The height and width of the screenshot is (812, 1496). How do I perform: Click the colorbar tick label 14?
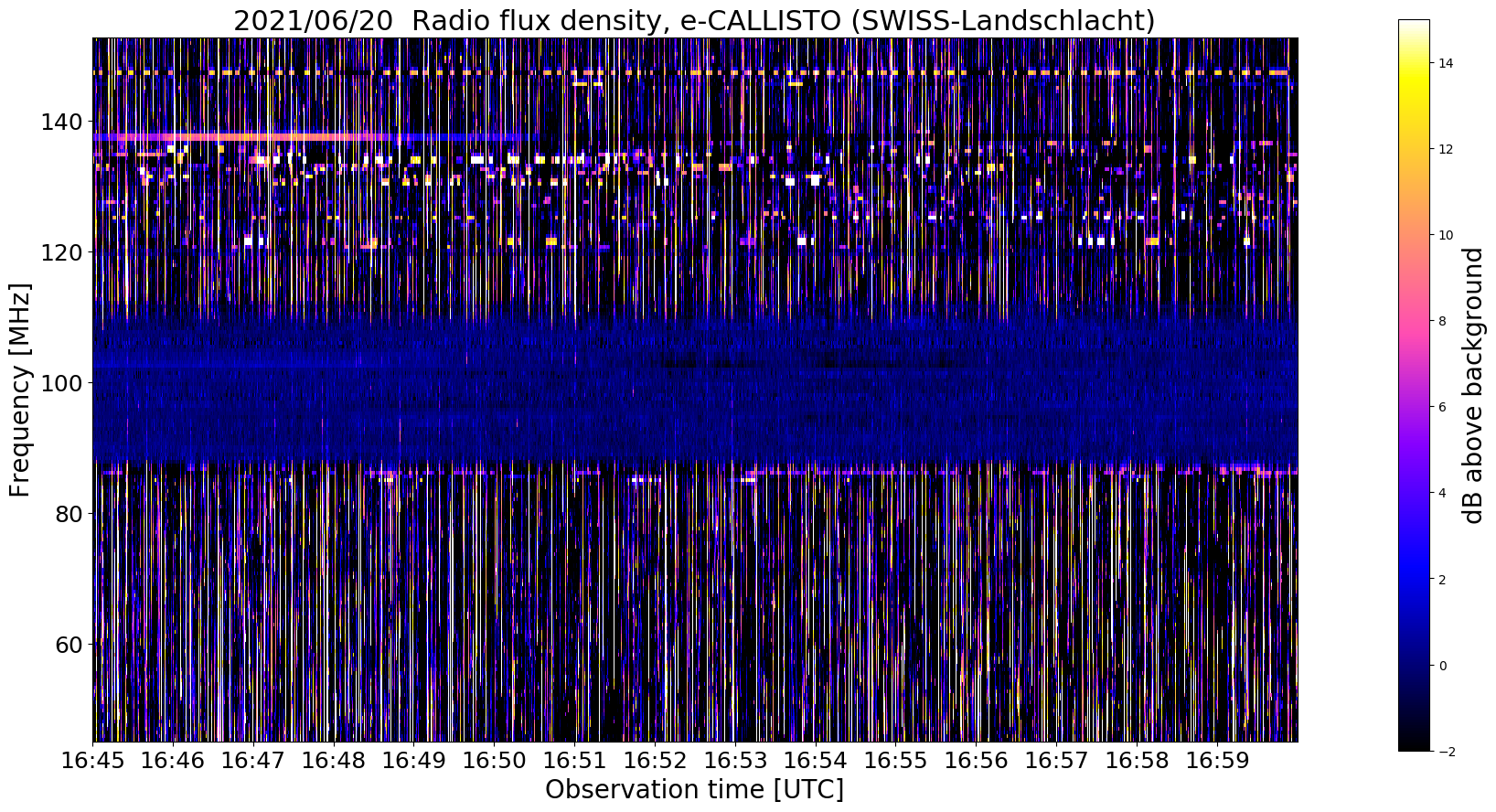click(1447, 63)
